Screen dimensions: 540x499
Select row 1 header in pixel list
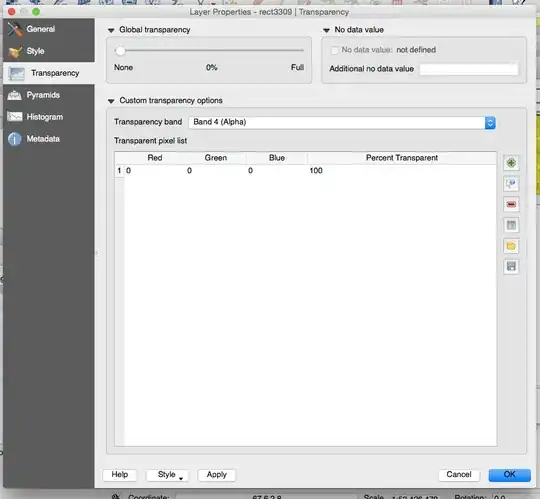[119, 170]
